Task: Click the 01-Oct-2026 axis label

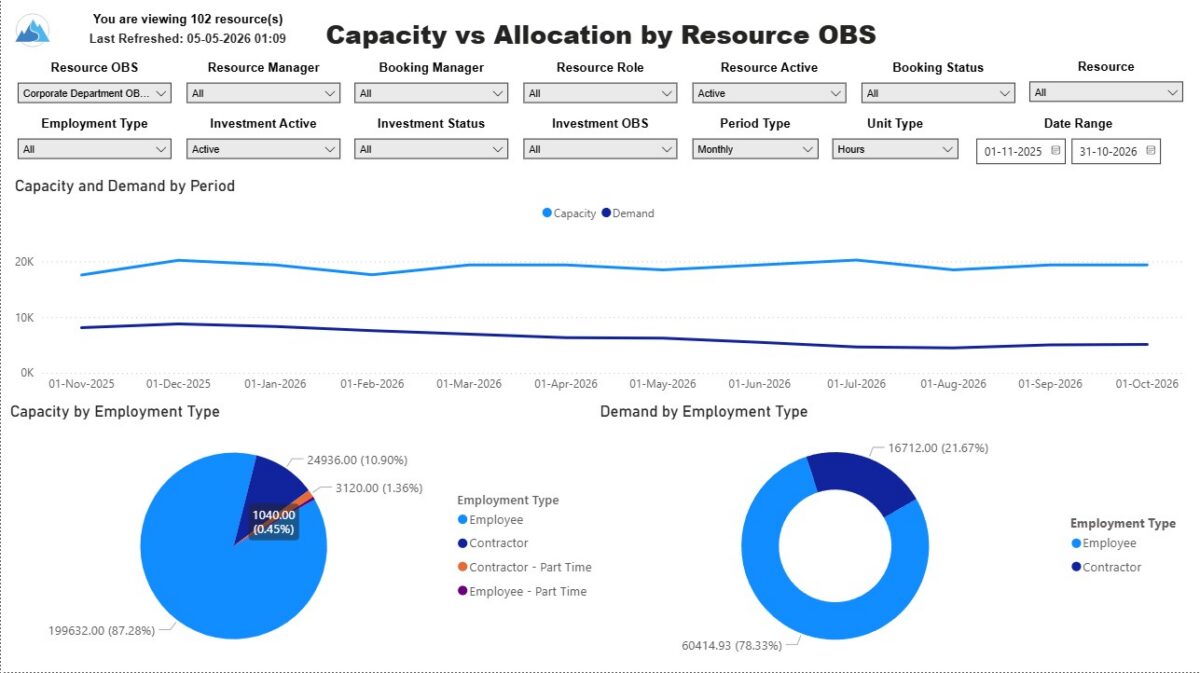Action: pos(1147,384)
